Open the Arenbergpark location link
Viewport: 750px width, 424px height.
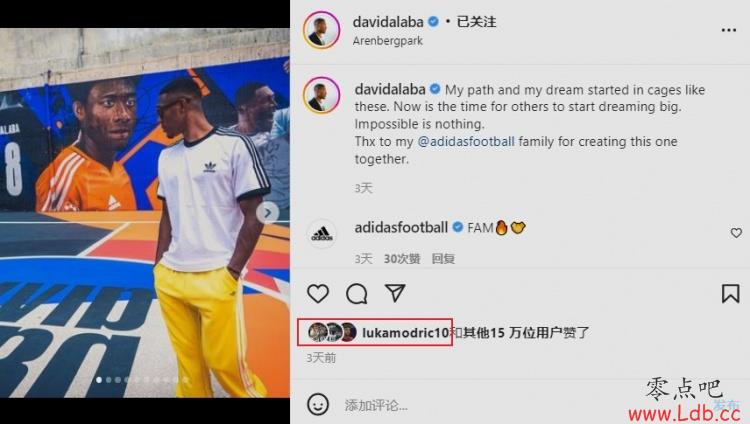pyautogui.click(x=387, y=41)
